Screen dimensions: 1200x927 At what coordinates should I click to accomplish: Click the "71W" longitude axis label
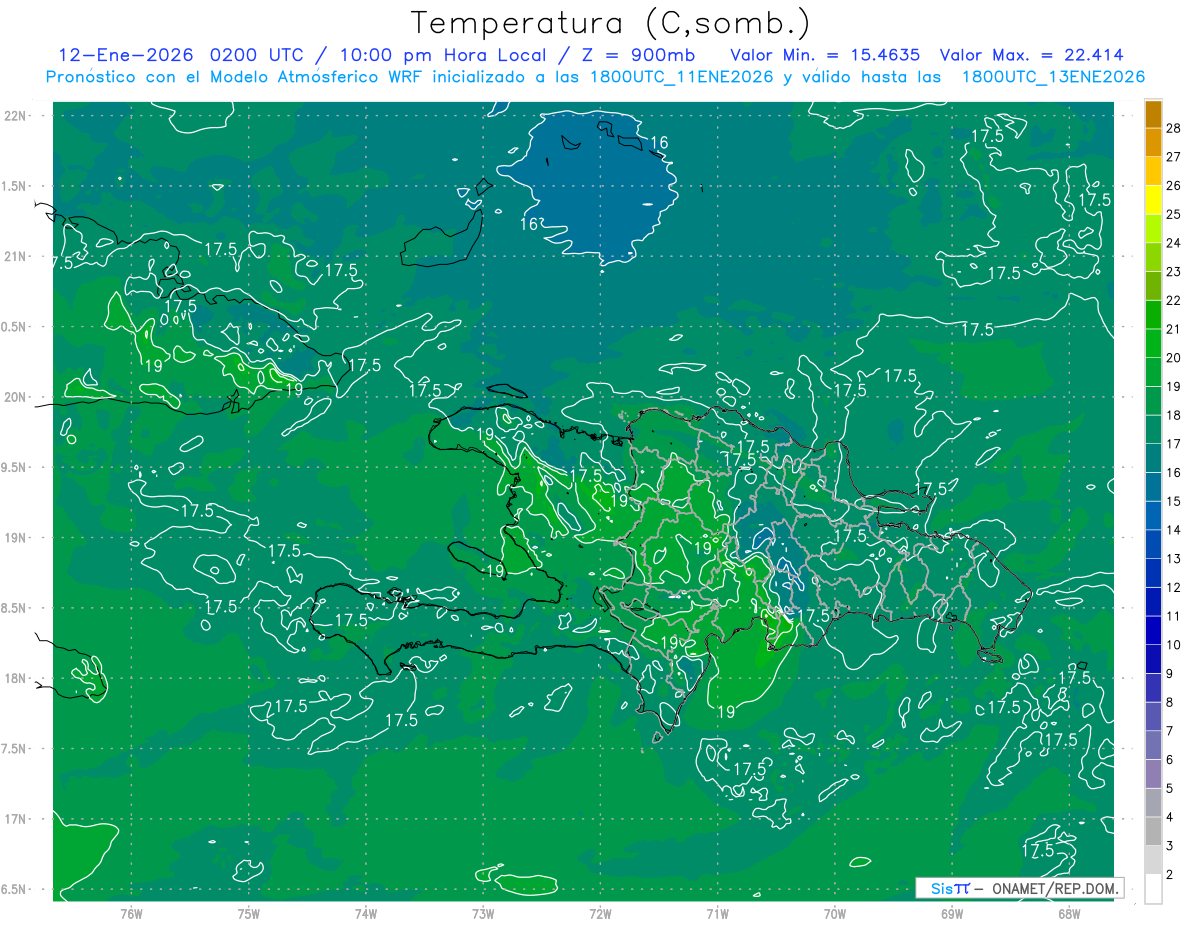point(717,913)
